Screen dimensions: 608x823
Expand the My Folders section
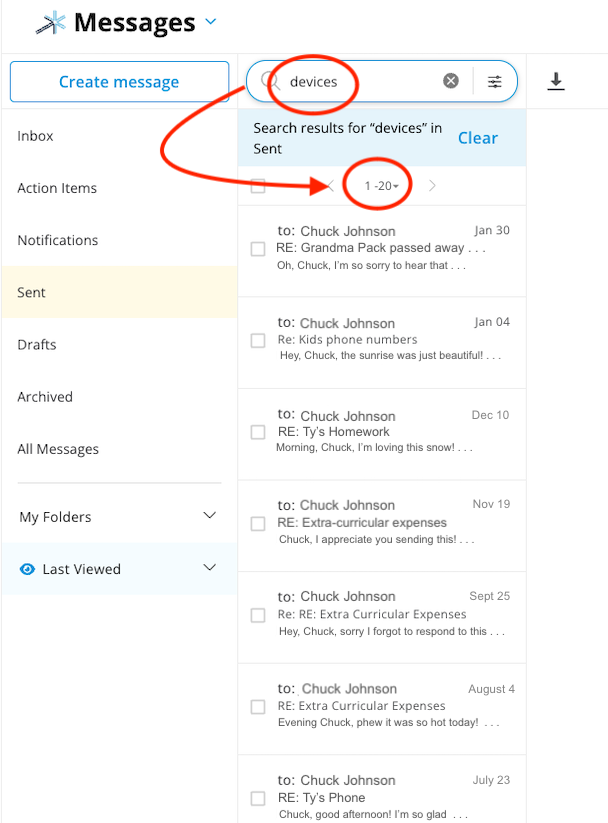point(209,515)
